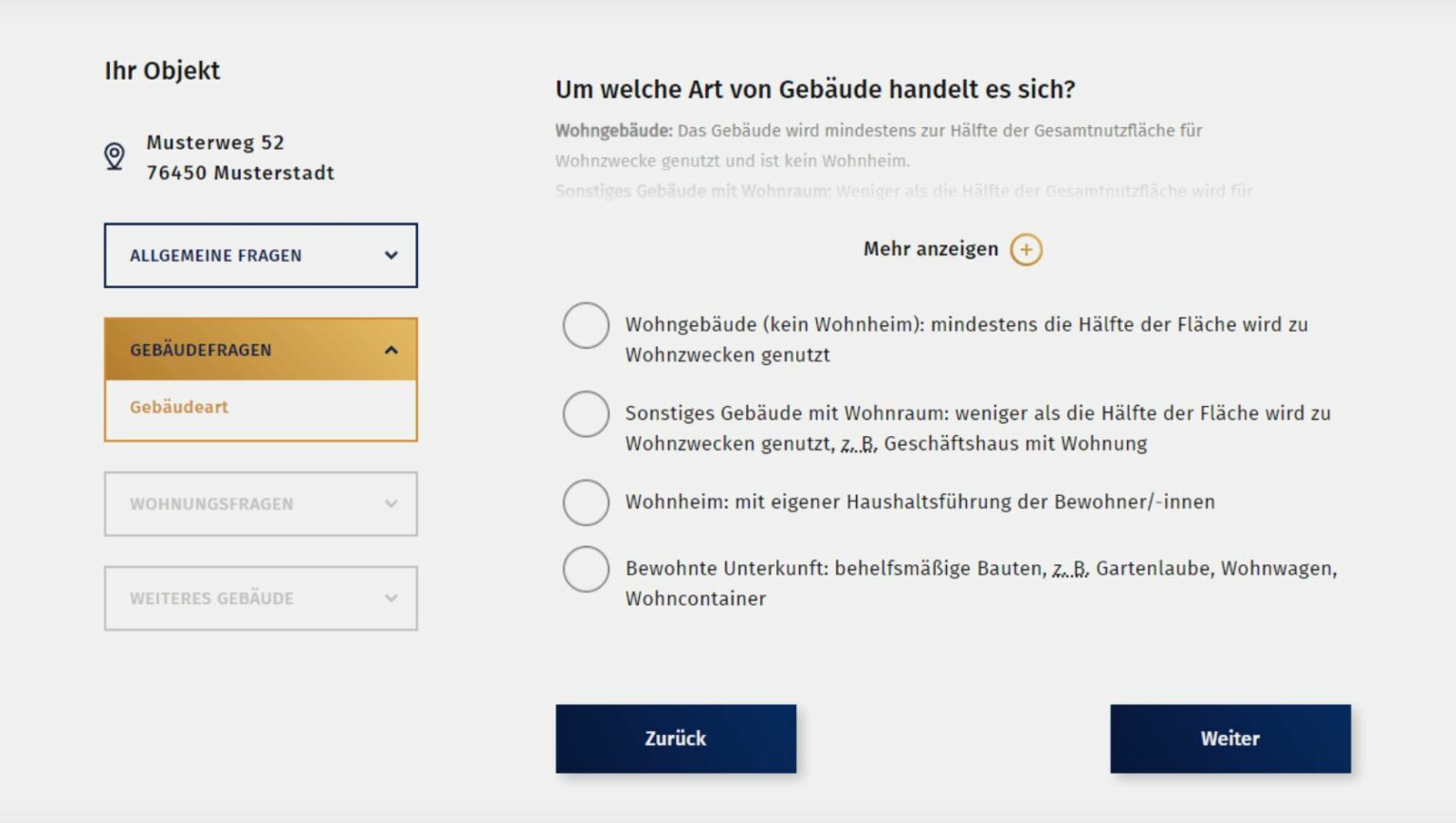This screenshot has height=823, width=1456.
Task: Click the upward chevron icon on Gebäudefragen
Action: (x=391, y=350)
